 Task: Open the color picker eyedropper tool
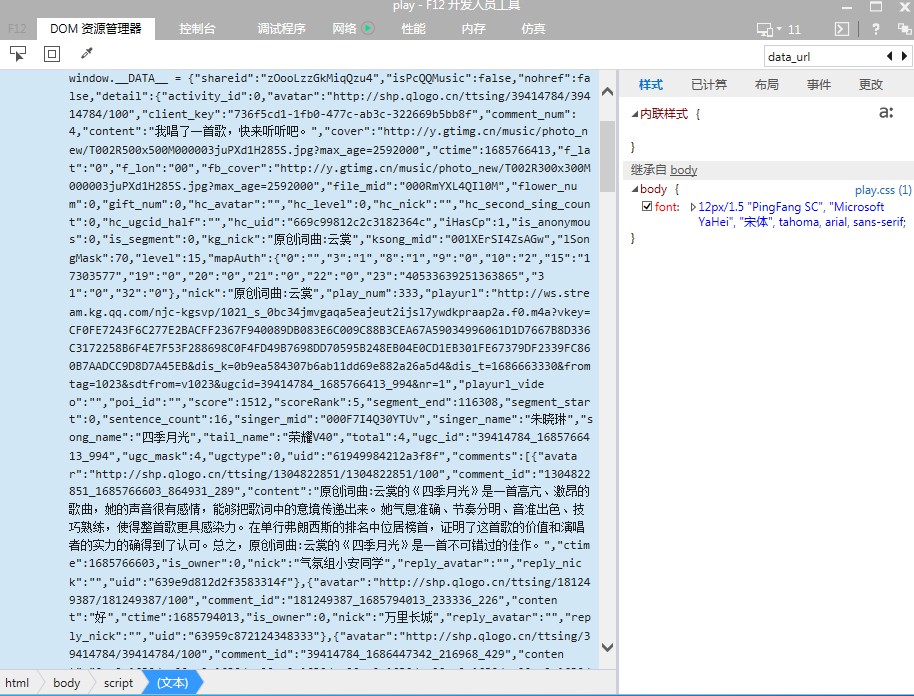[86, 53]
